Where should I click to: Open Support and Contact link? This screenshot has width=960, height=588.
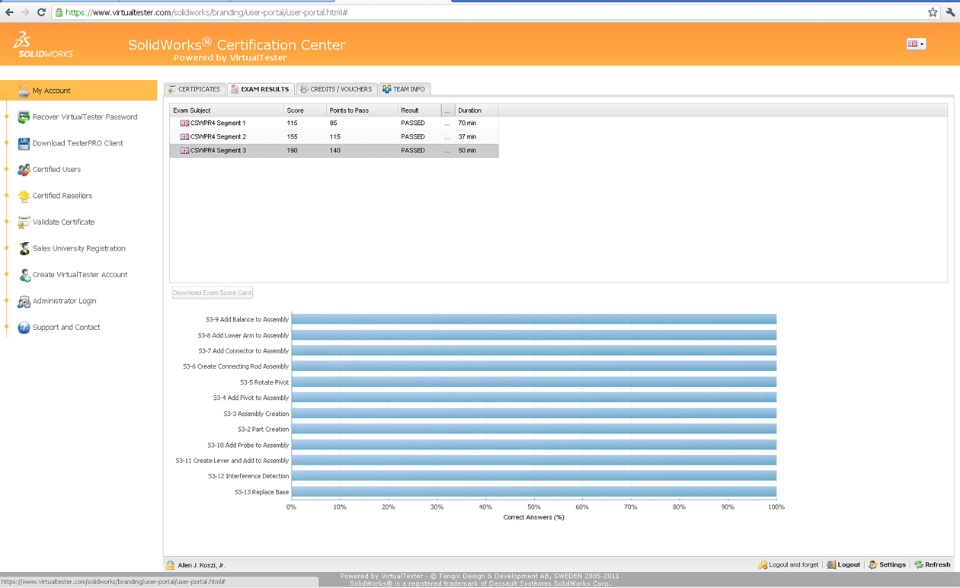click(66, 328)
